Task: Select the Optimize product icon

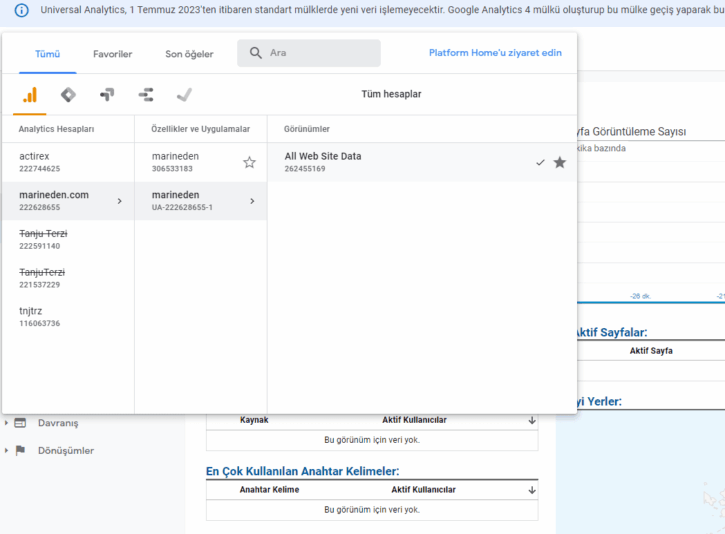Action: coord(107,95)
